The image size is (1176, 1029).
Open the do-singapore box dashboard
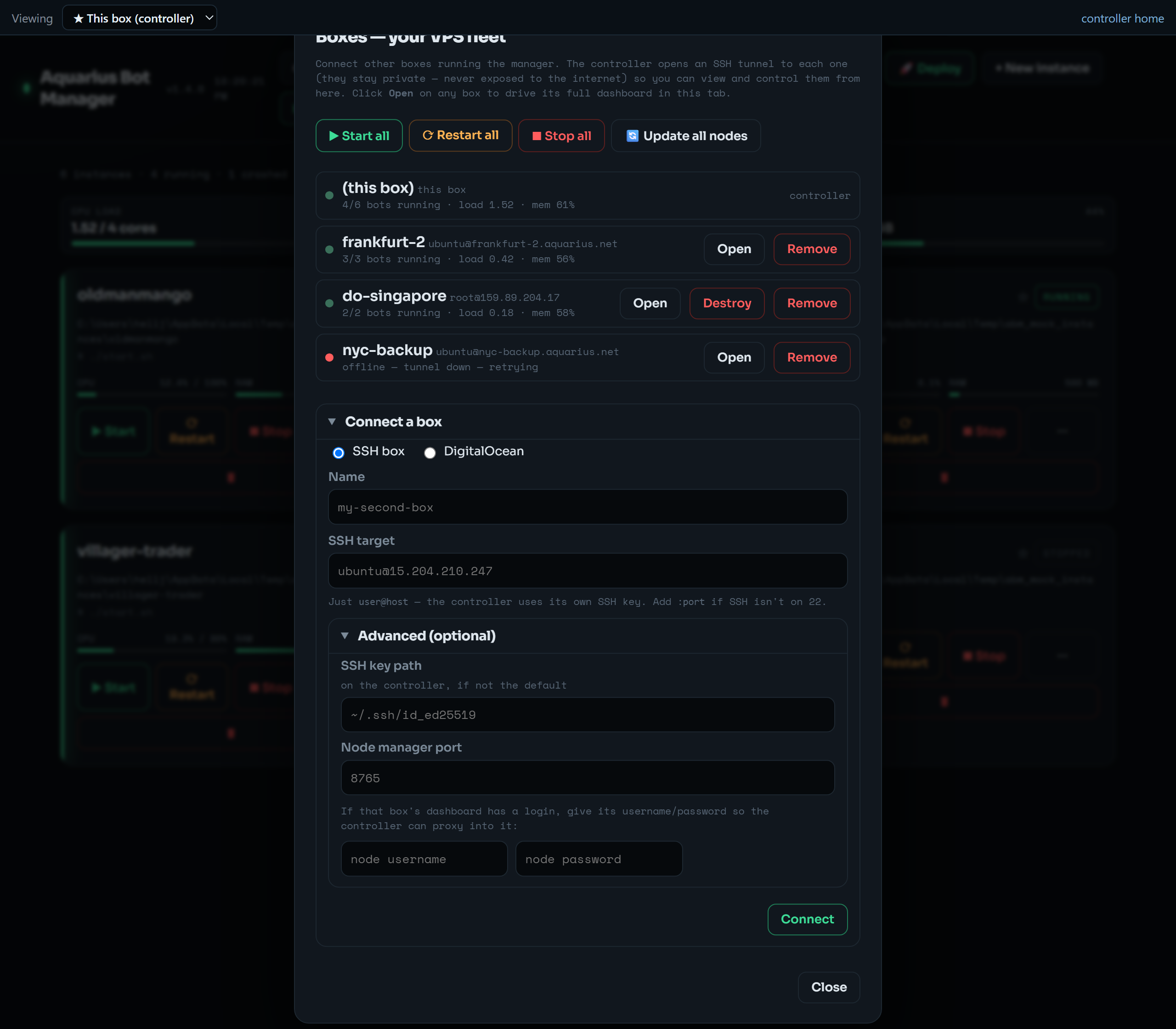tap(650, 303)
